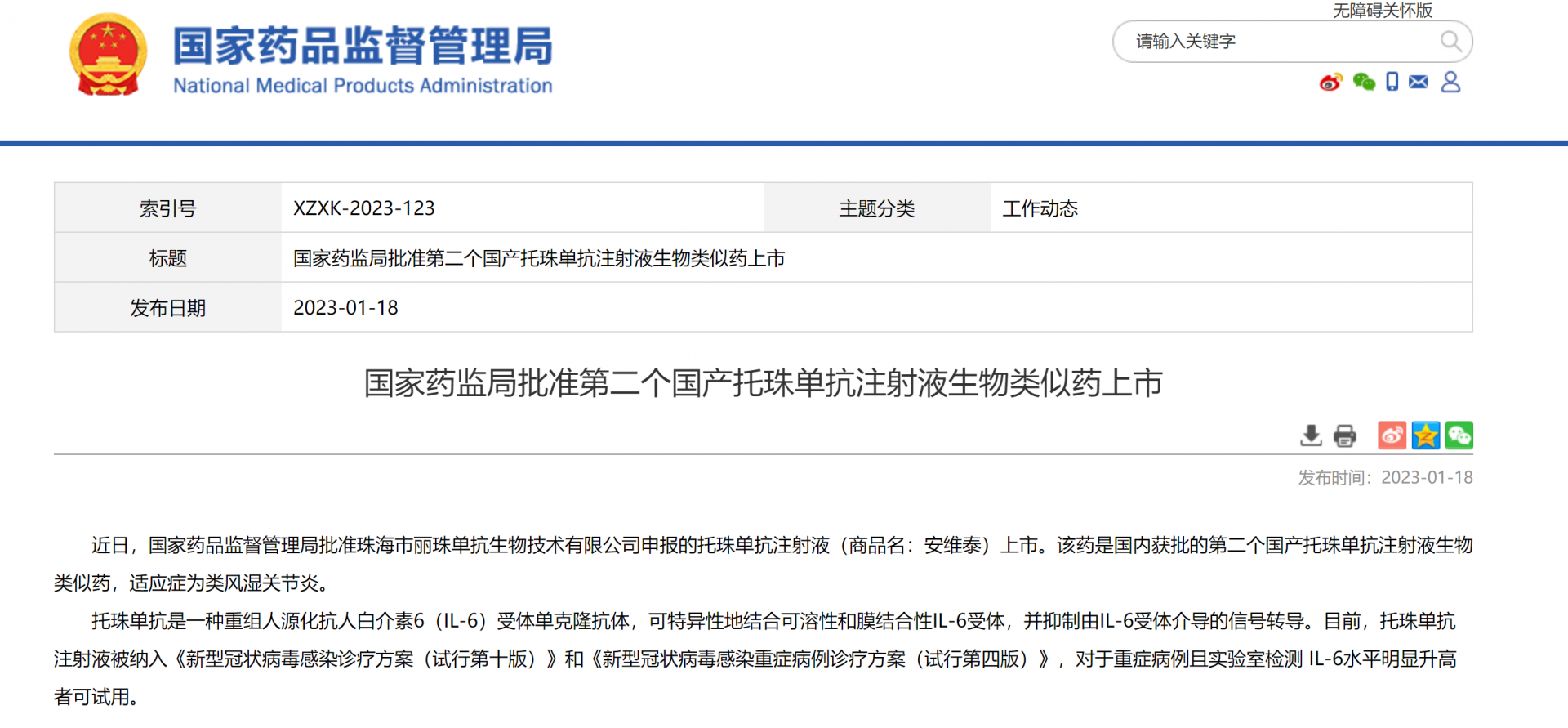Click the mobile phone icon in the header

1392,81
